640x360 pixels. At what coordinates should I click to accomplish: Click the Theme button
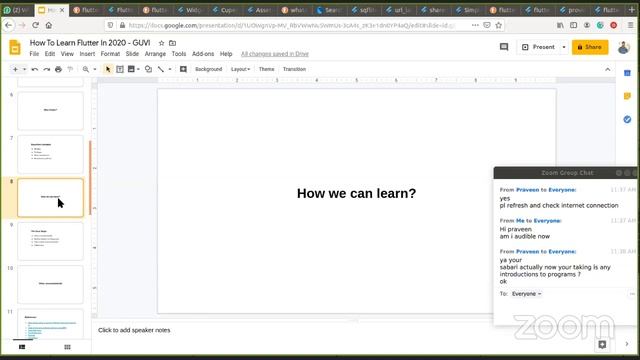267,69
